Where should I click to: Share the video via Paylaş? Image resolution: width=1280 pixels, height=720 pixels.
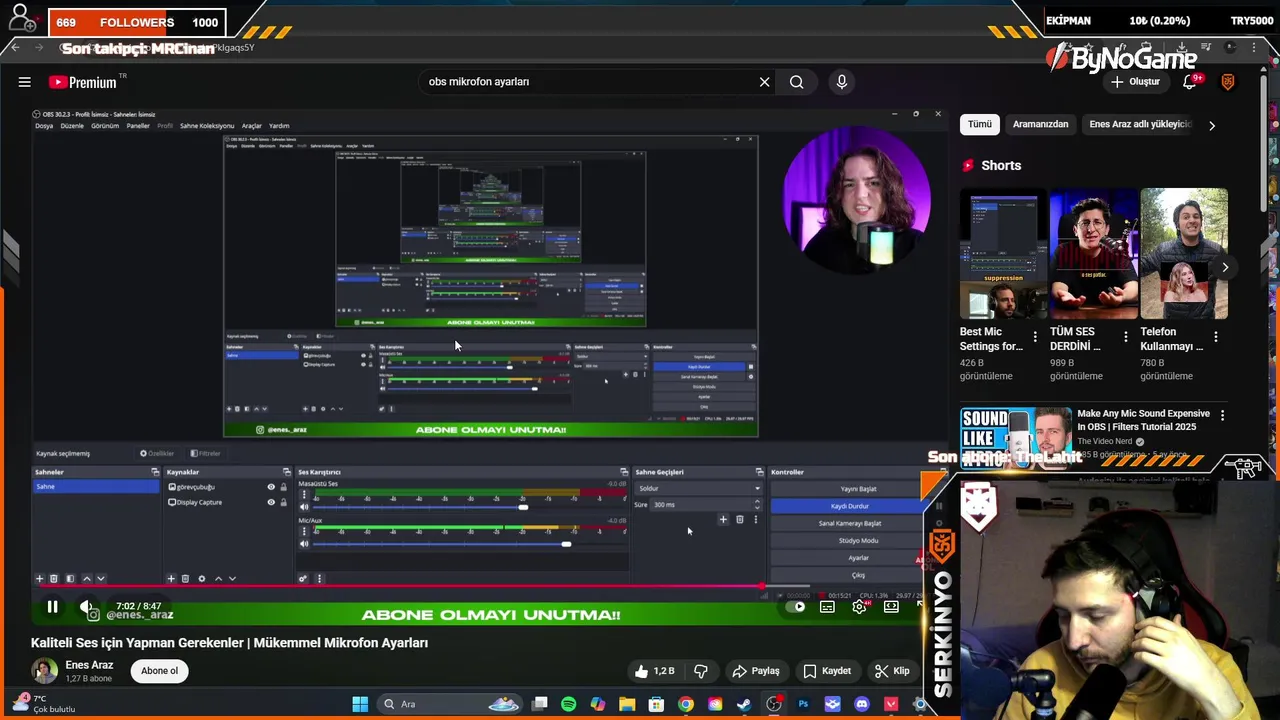point(755,671)
